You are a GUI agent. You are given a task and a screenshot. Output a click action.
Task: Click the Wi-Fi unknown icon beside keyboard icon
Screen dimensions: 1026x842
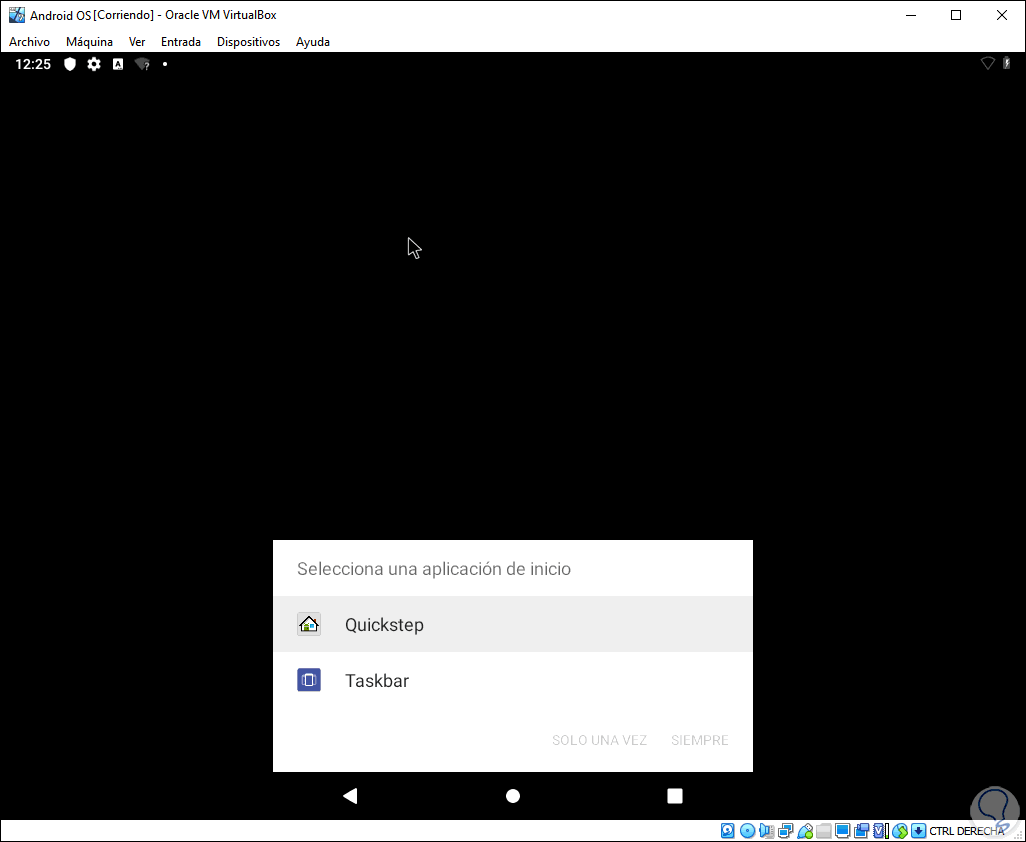point(142,64)
